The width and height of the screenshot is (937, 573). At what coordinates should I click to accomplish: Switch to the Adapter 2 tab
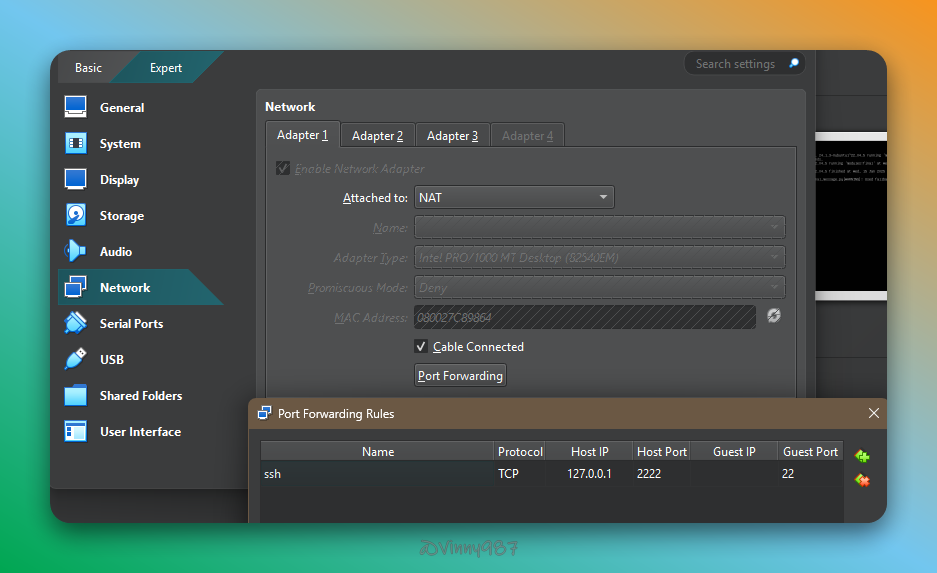pos(377,135)
